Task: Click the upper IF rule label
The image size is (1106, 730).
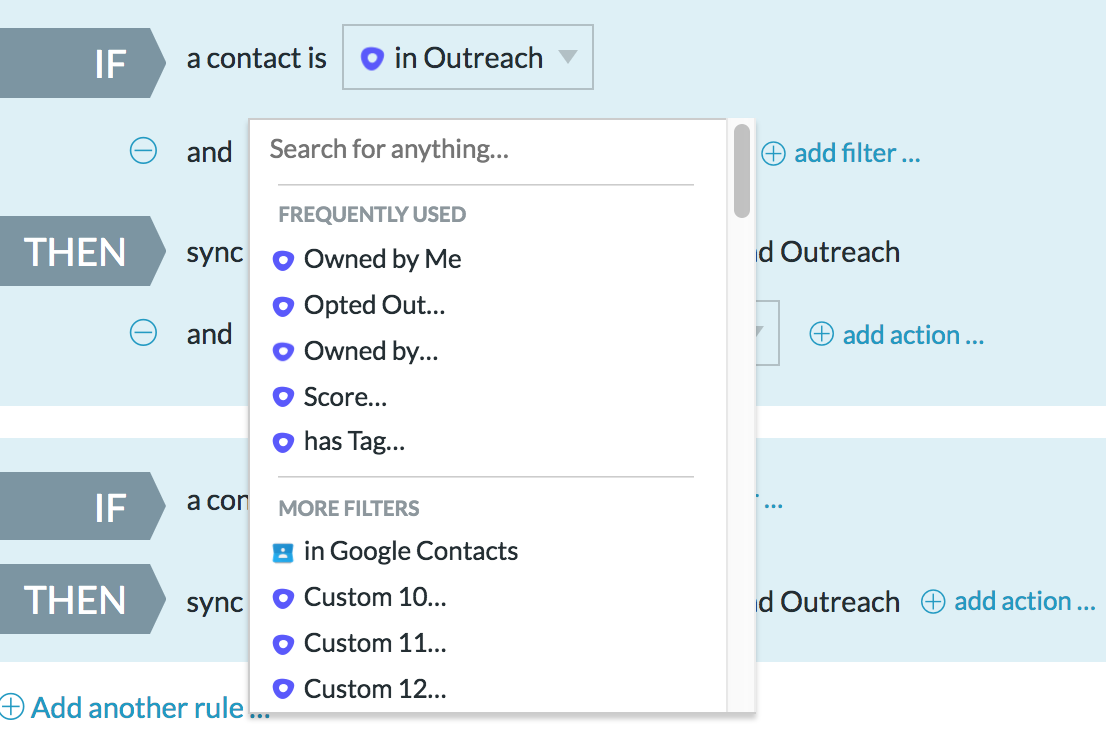Action: 83,63
